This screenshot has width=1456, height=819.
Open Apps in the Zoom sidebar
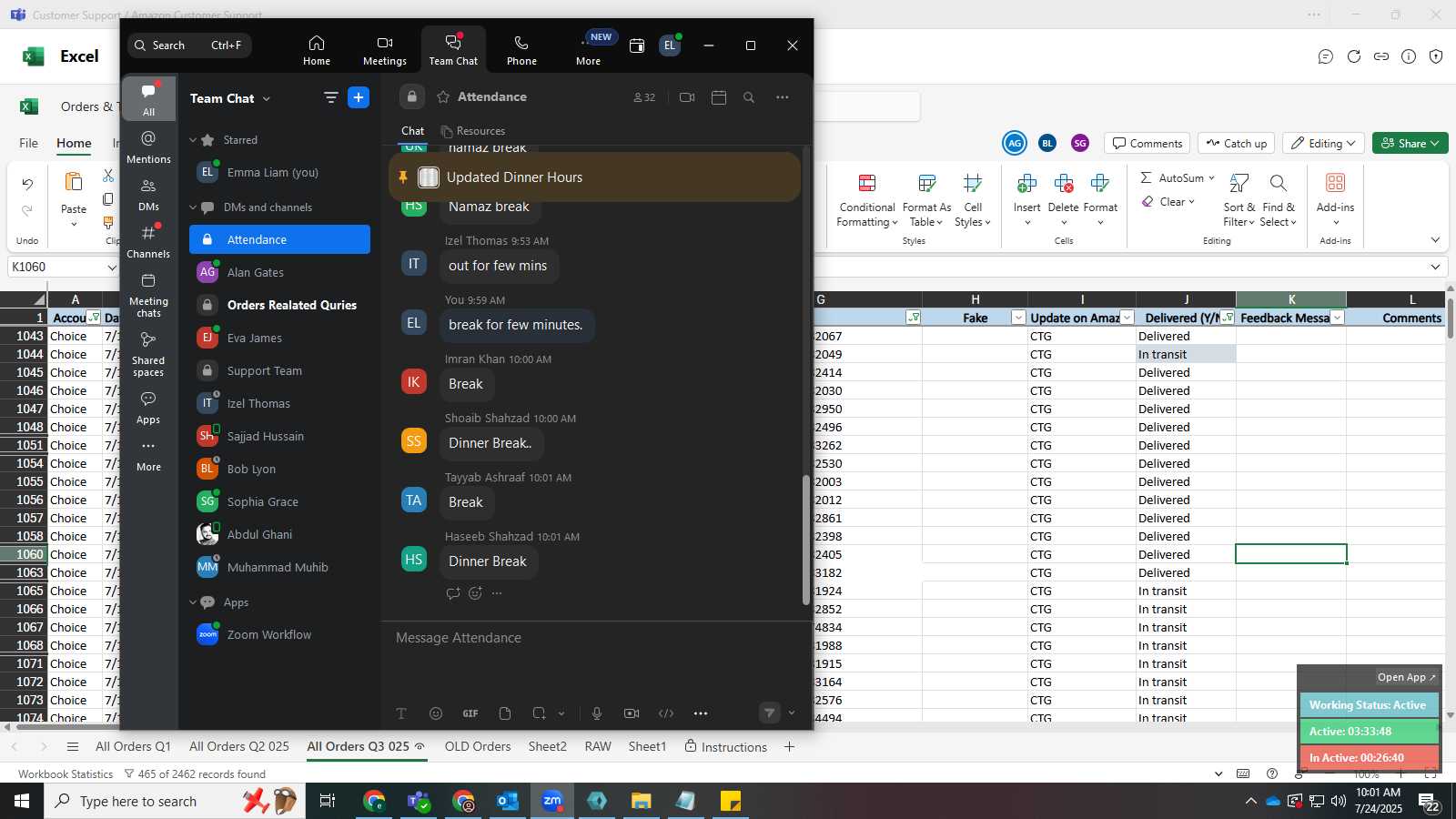(148, 408)
